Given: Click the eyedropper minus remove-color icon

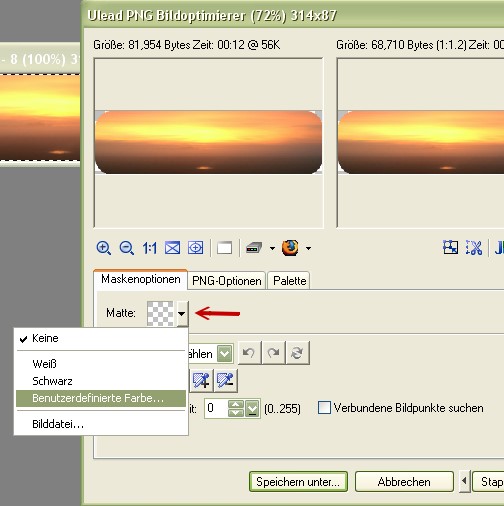Looking at the screenshot, I should click(x=226, y=380).
